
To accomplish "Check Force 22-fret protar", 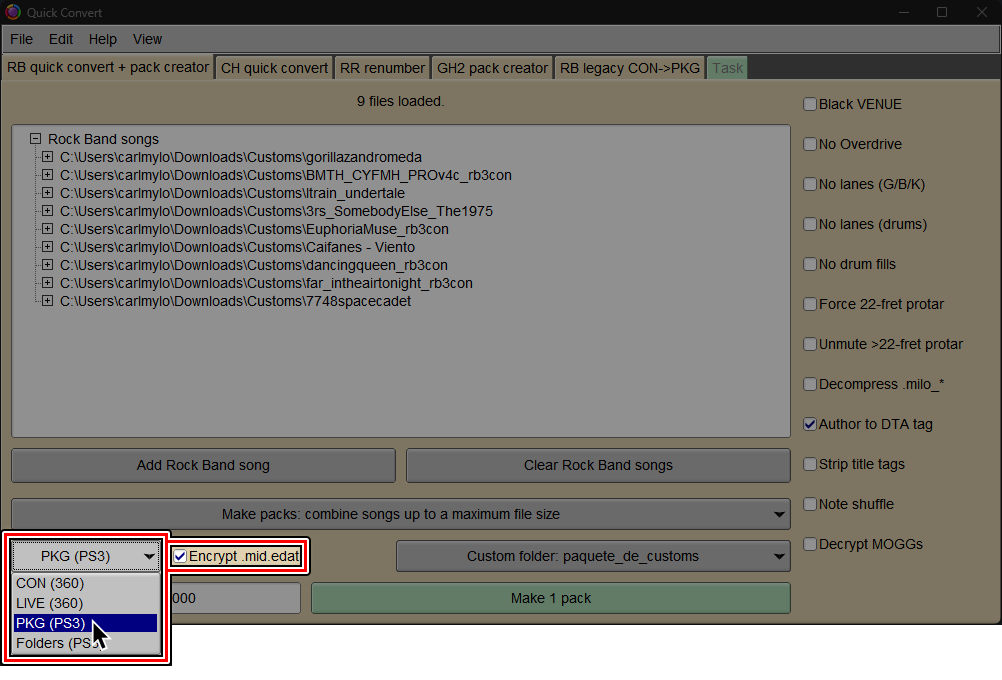I will pos(810,304).
